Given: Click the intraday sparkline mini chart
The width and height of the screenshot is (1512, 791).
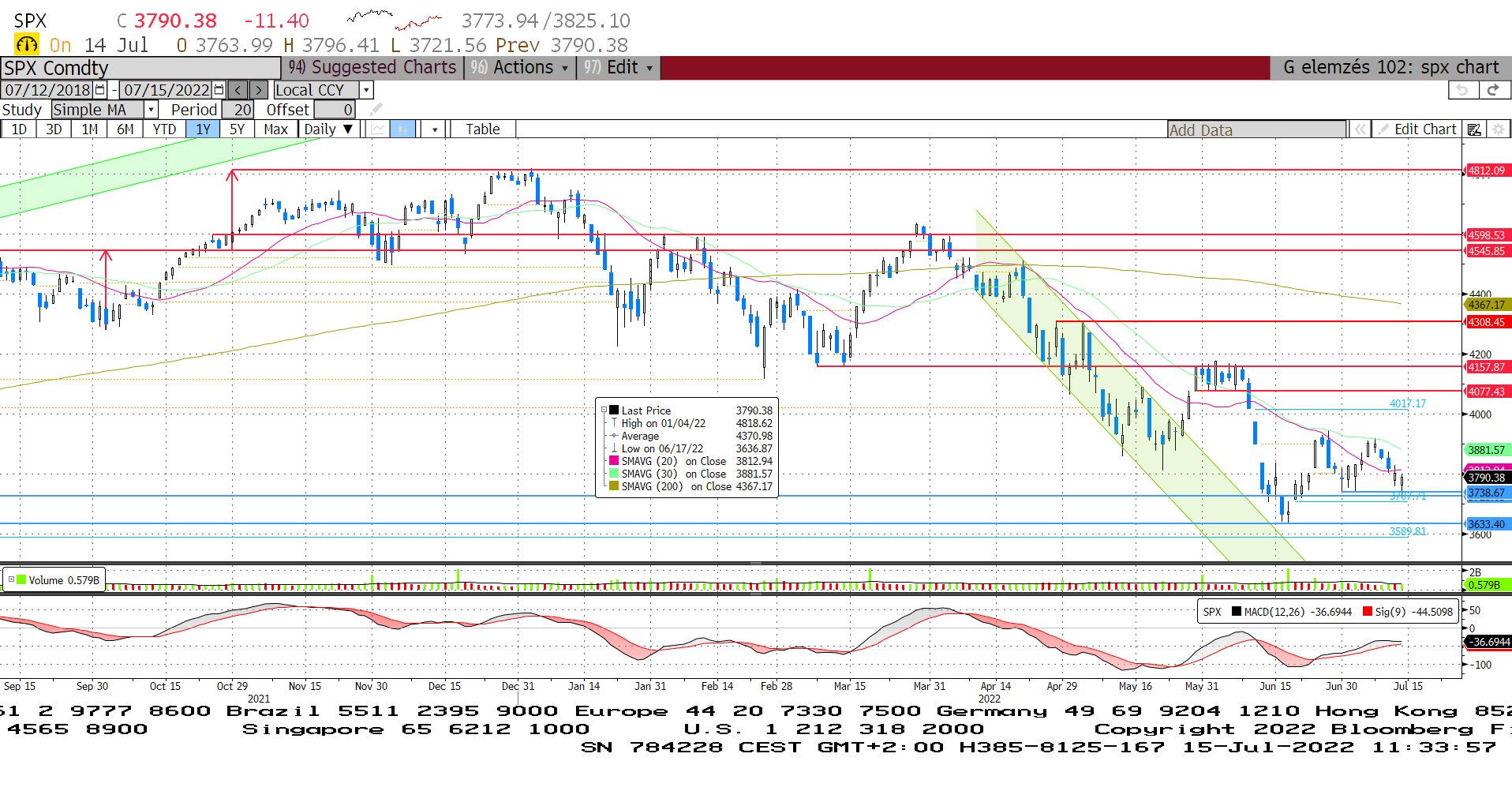Looking at the screenshot, I should click(x=395, y=20).
